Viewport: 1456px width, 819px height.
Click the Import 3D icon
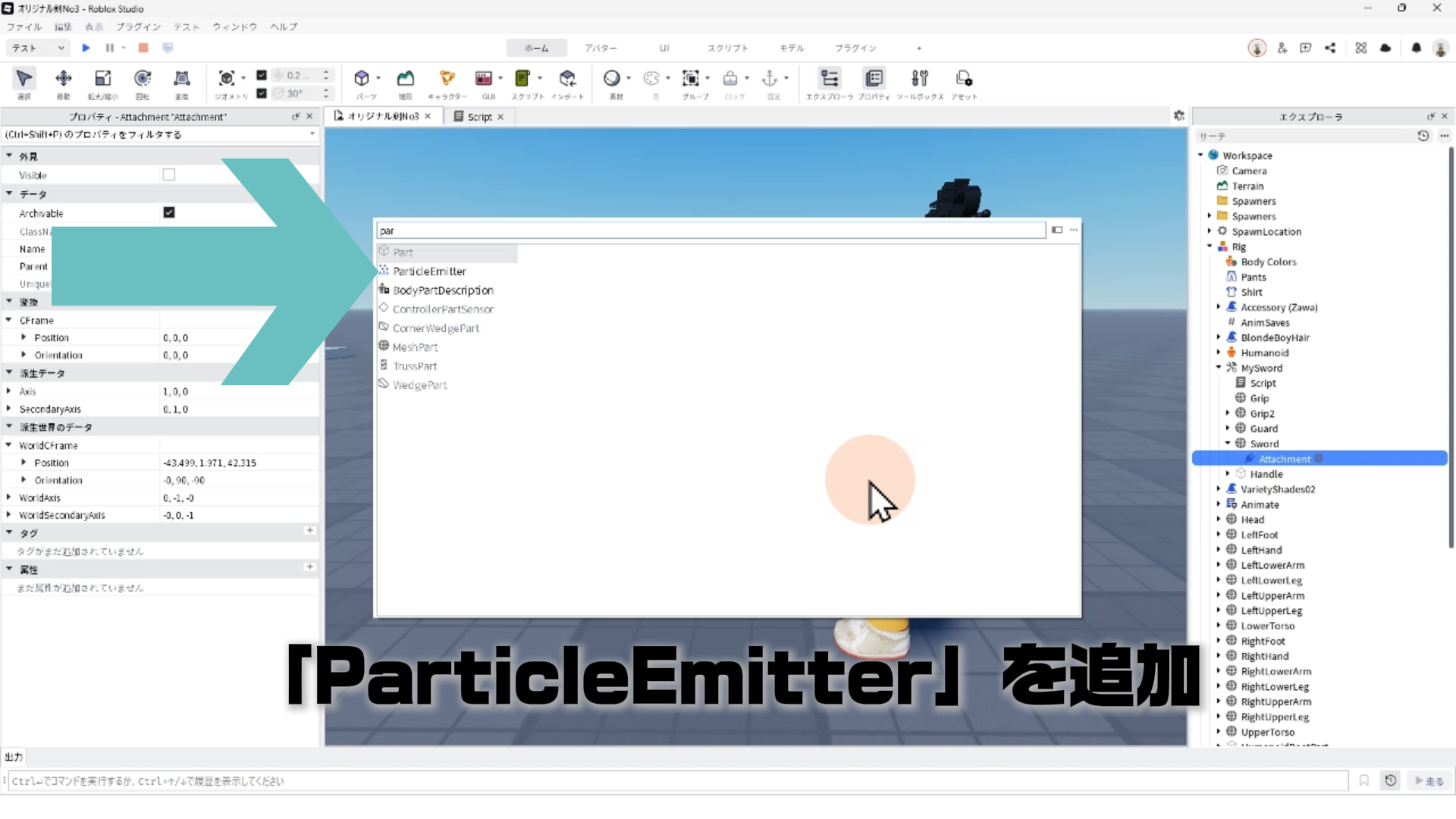[567, 79]
